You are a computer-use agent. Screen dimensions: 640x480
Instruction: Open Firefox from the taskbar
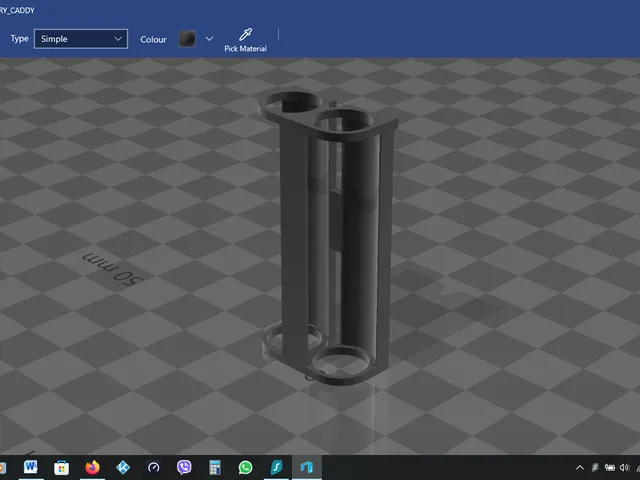tap(92, 467)
